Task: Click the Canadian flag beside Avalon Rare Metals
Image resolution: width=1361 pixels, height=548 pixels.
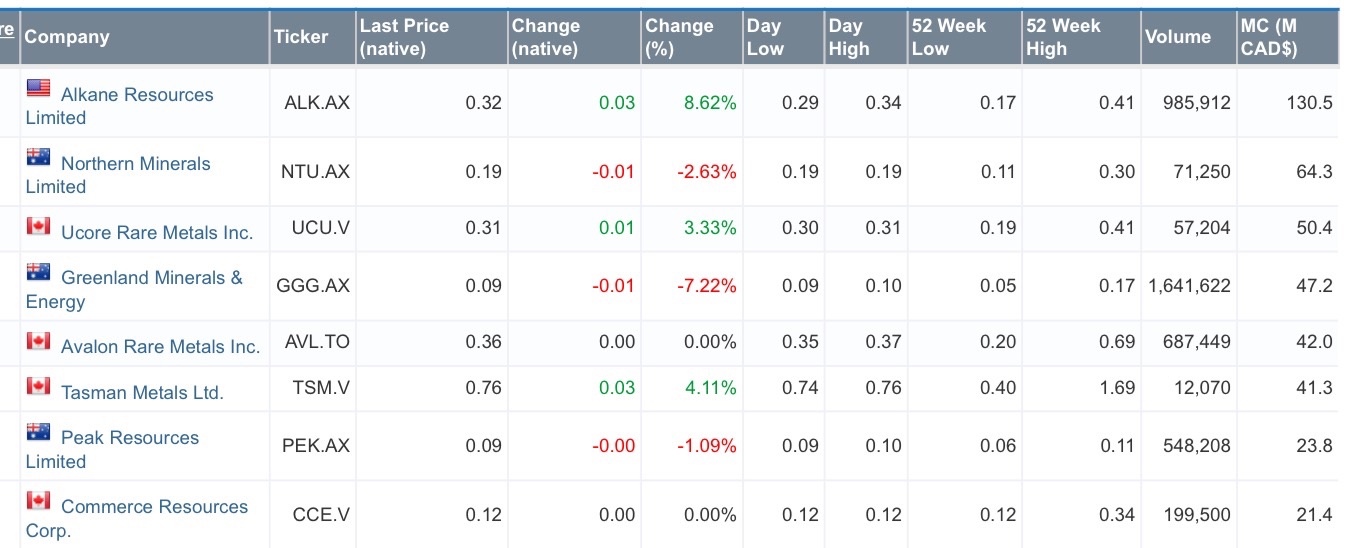Action: [38, 341]
